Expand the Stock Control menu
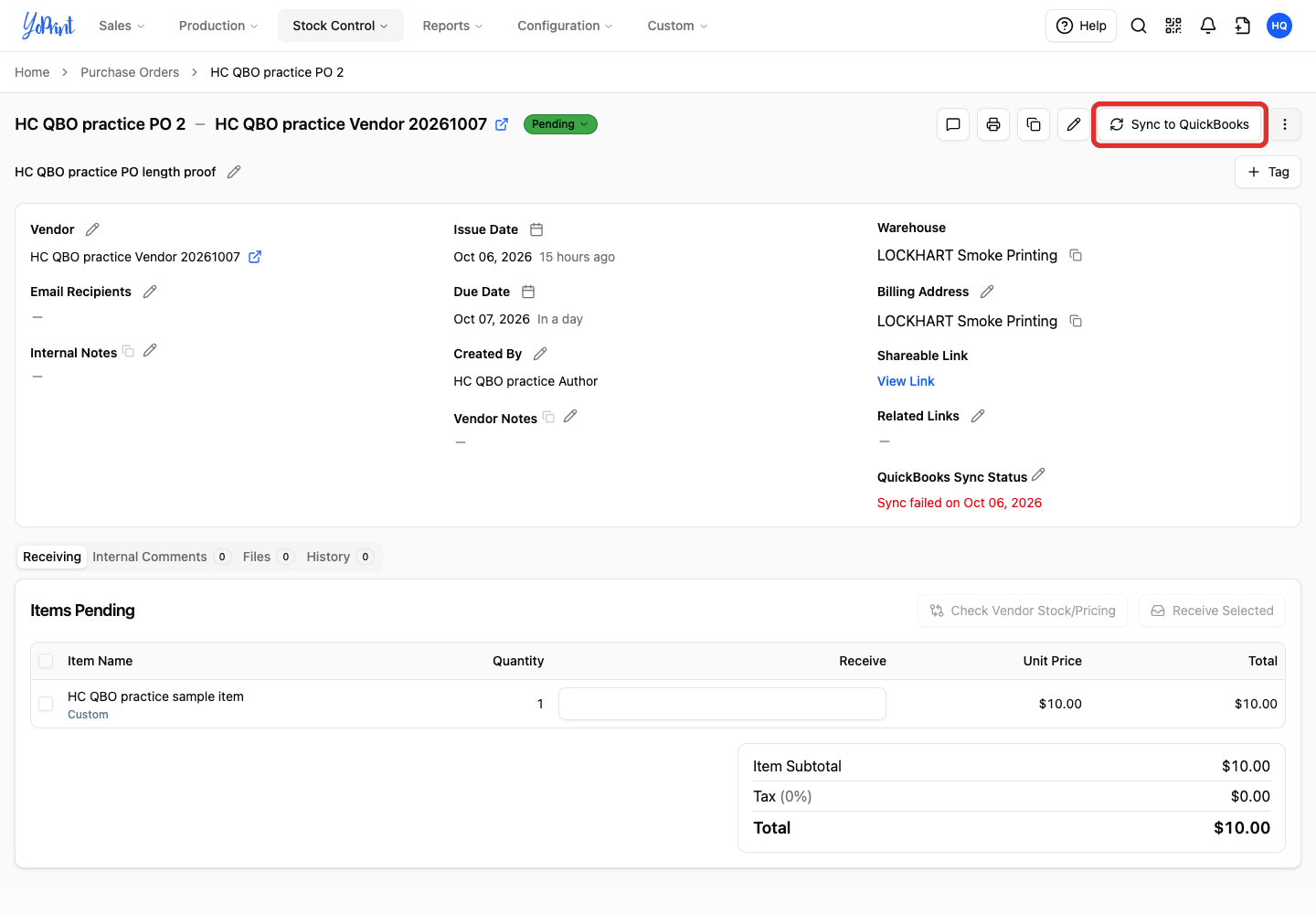Screen dimensions: 1316x914 tap(340, 26)
